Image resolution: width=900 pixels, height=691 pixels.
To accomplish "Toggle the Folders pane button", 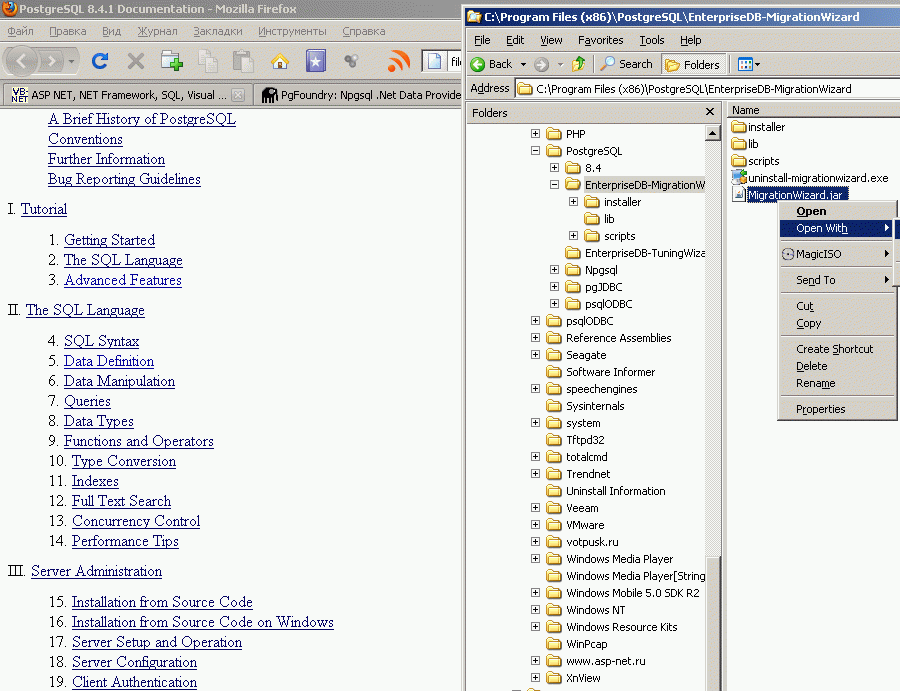I will 693,64.
